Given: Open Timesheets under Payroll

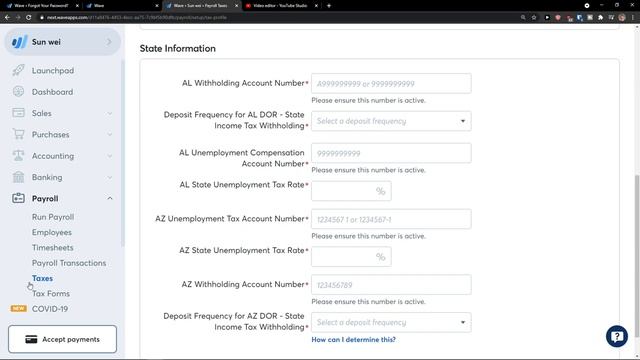Looking at the screenshot, I should (53, 247).
